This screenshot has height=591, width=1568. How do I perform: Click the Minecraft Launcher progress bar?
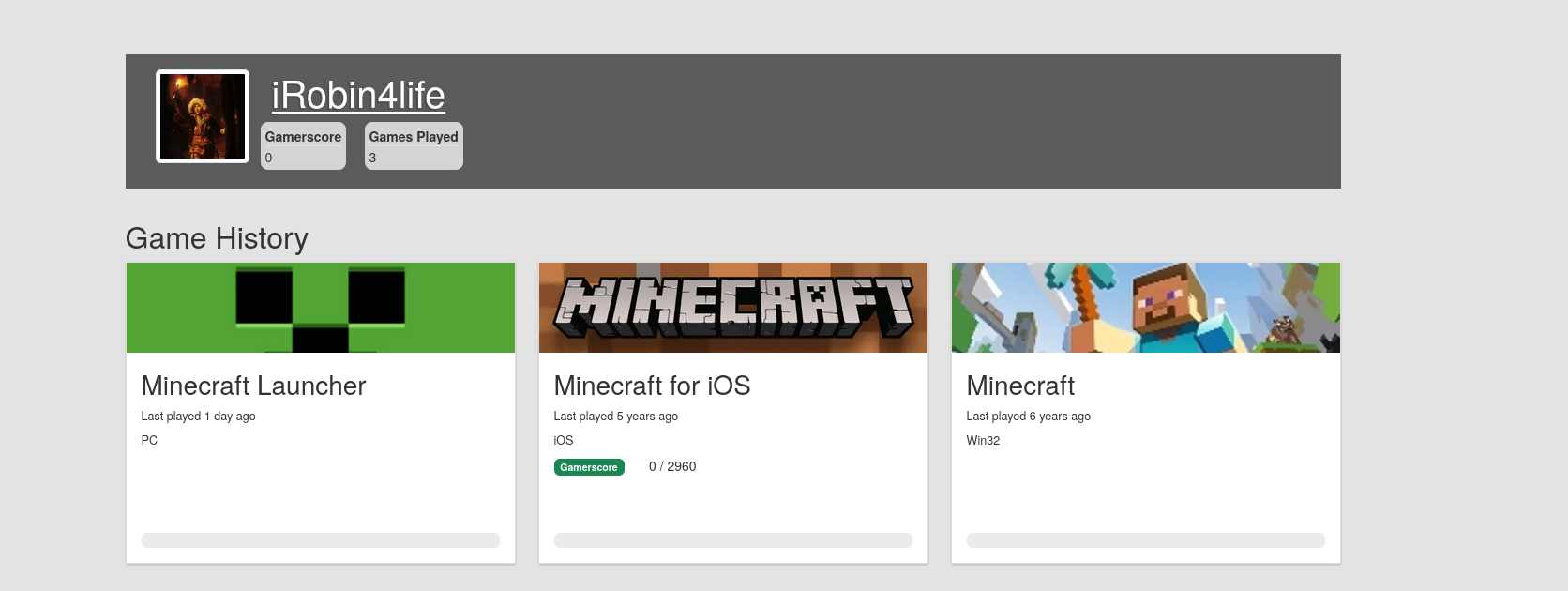321,540
